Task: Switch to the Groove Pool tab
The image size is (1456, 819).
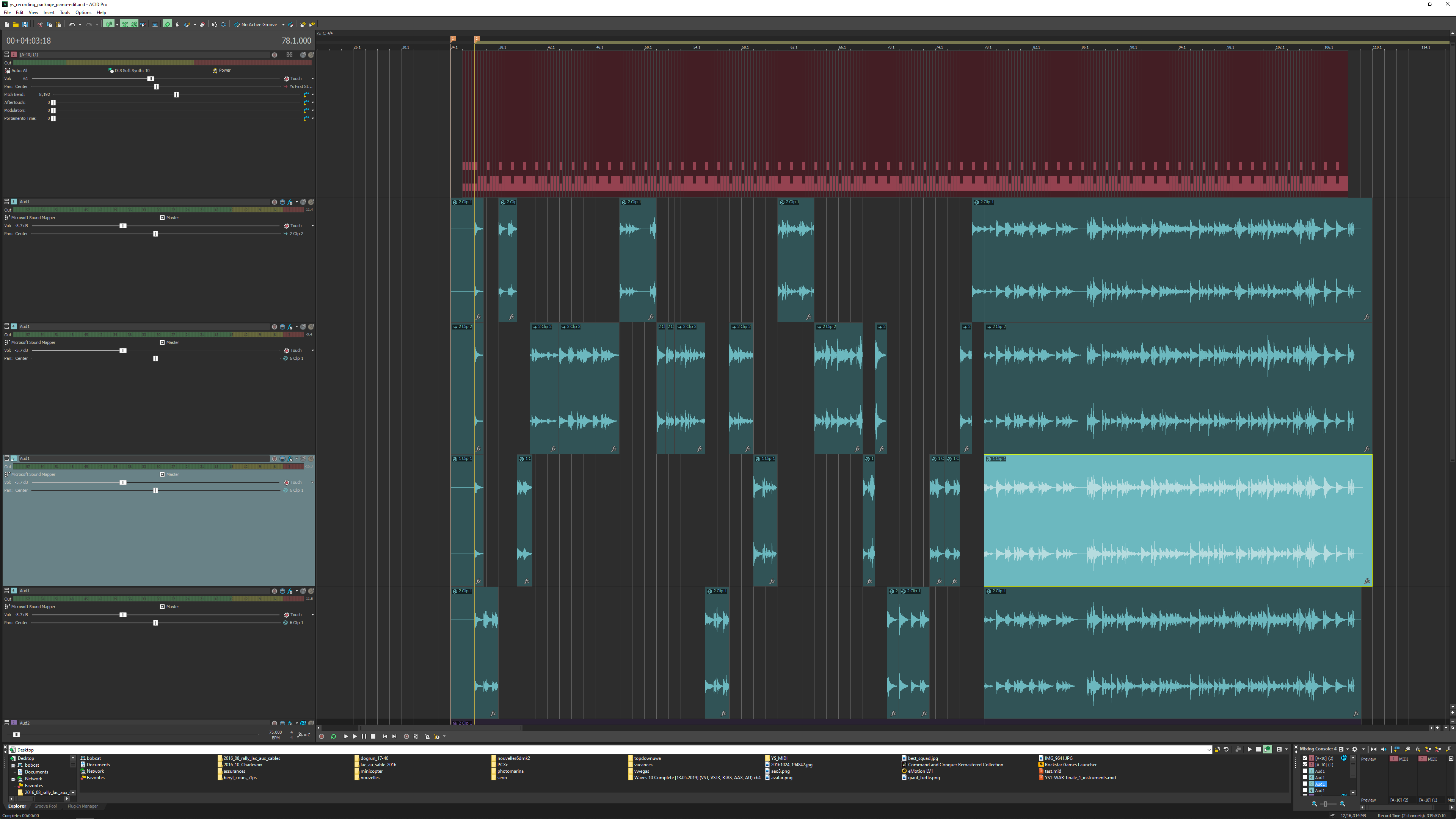Action: click(x=45, y=806)
